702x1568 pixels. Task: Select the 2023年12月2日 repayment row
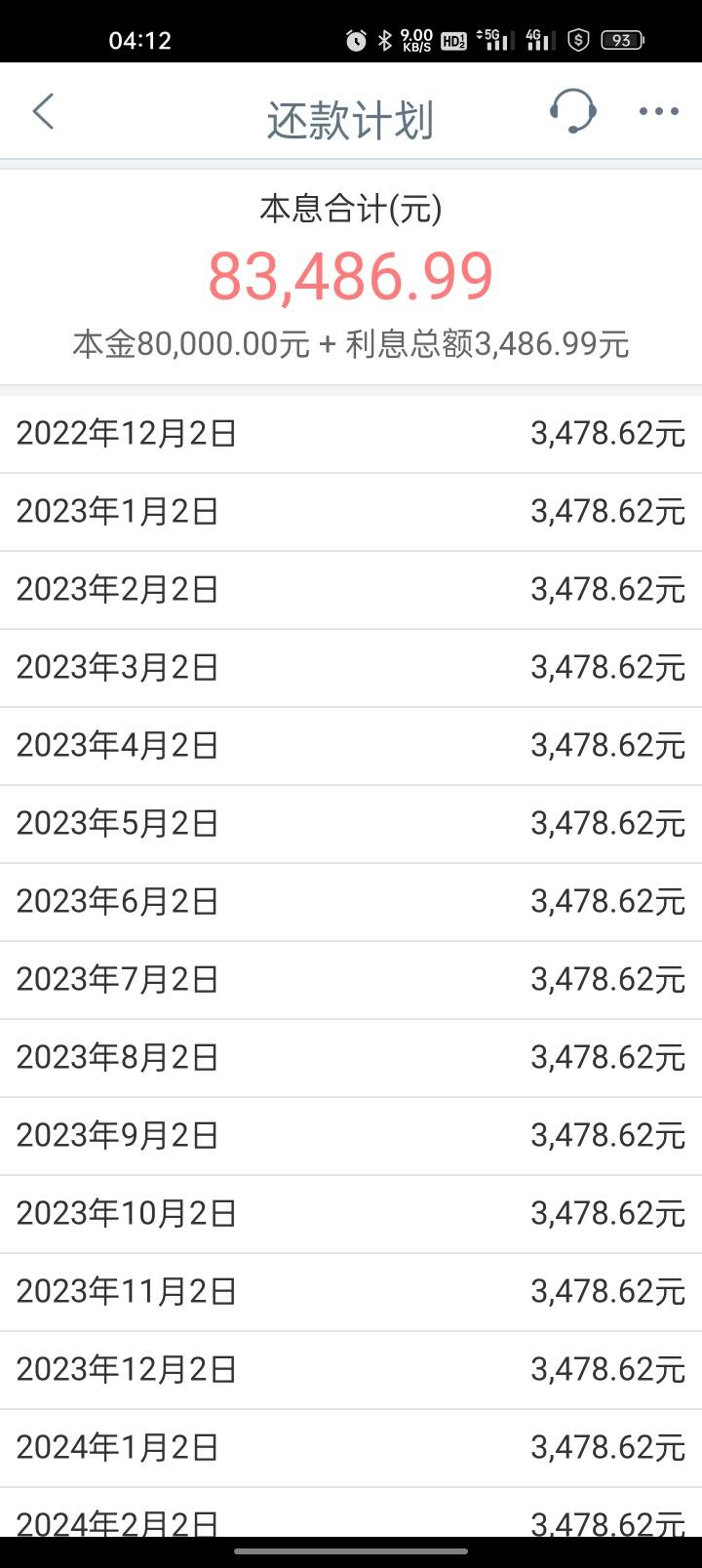click(351, 1370)
